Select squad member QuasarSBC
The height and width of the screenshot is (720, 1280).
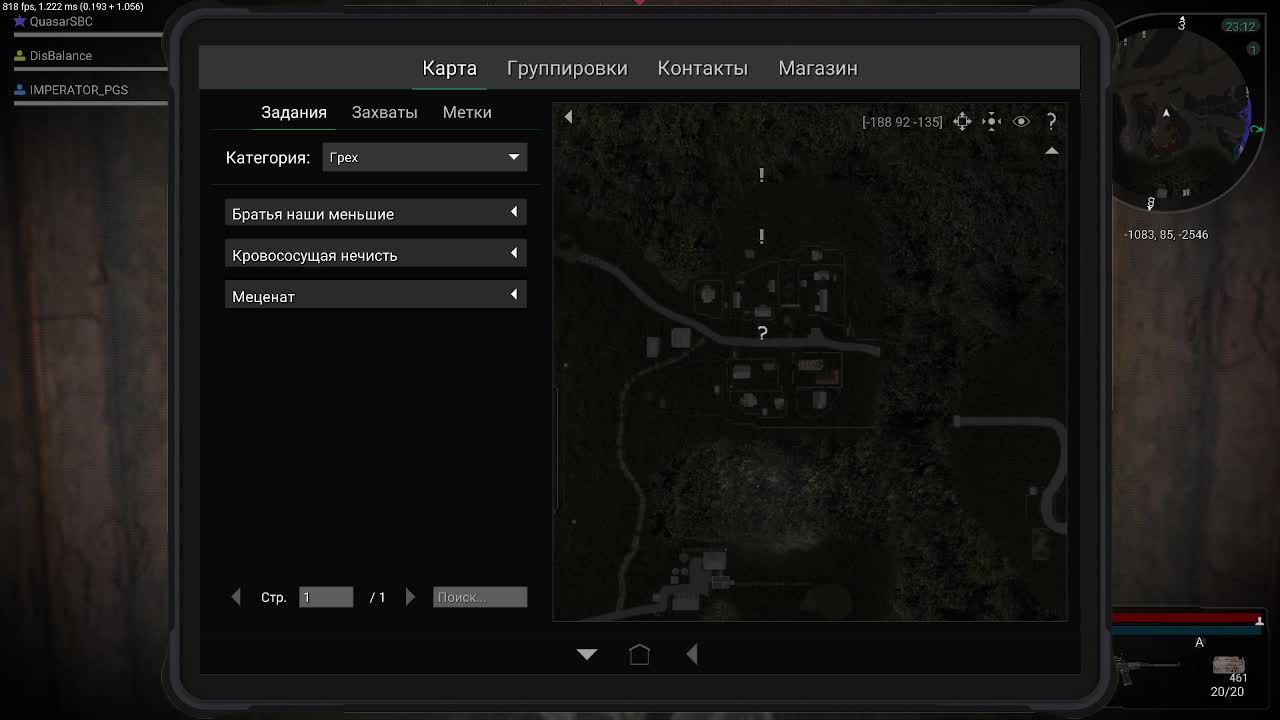(x=61, y=21)
